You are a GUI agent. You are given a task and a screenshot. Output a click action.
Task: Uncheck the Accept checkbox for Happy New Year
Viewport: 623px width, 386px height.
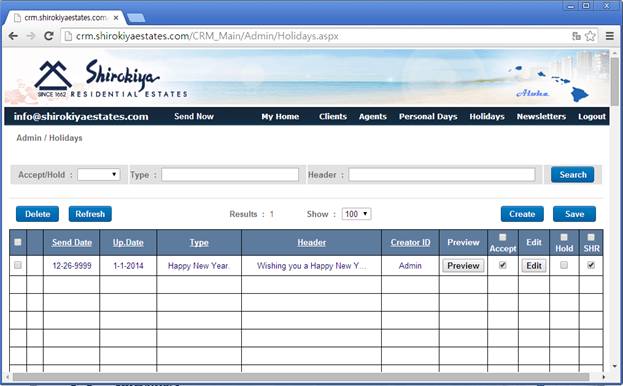pos(503,265)
